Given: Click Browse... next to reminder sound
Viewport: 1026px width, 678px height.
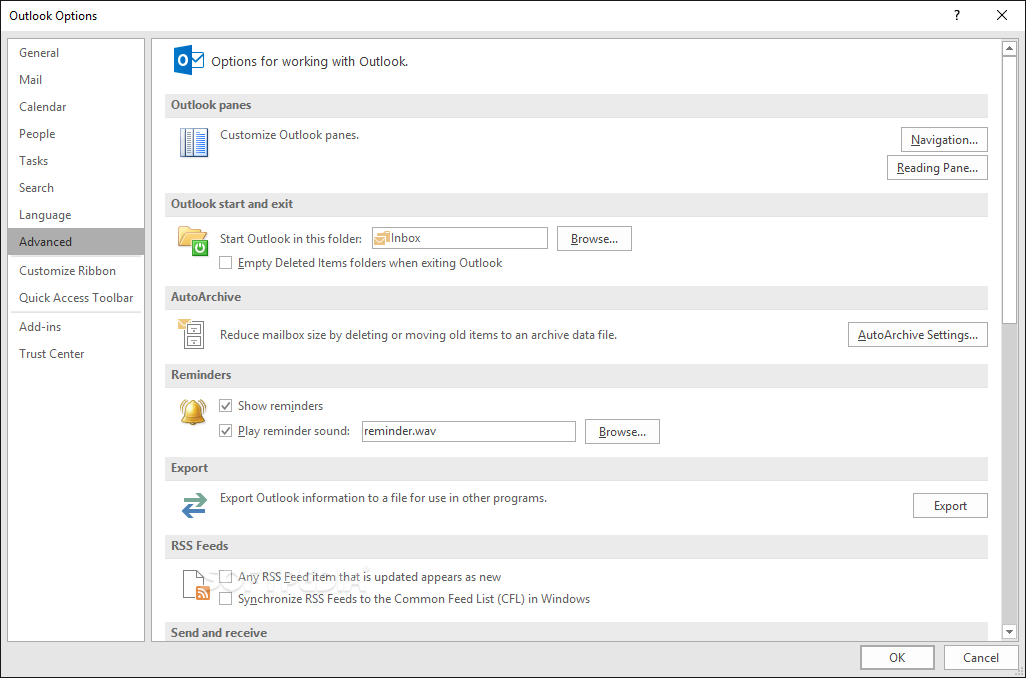Looking at the screenshot, I should click(622, 432).
